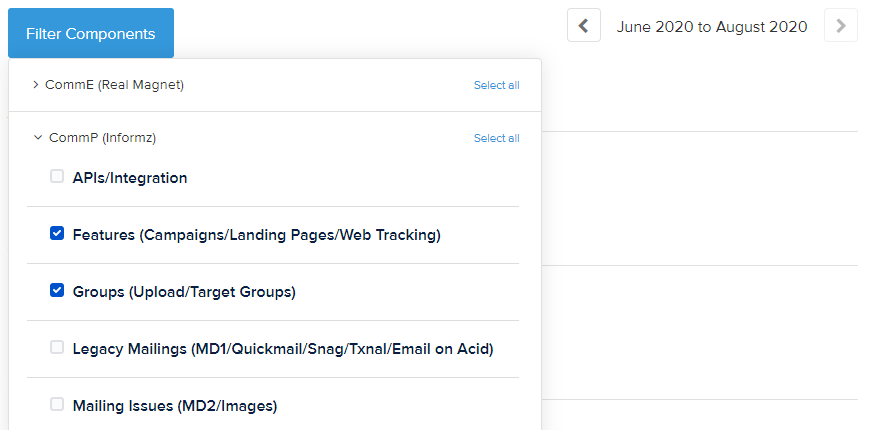Image resolution: width=874 pixels, height=430 pixels.
Task: Select all for CommE (Real Magnet)
Action: pos(497,85)
